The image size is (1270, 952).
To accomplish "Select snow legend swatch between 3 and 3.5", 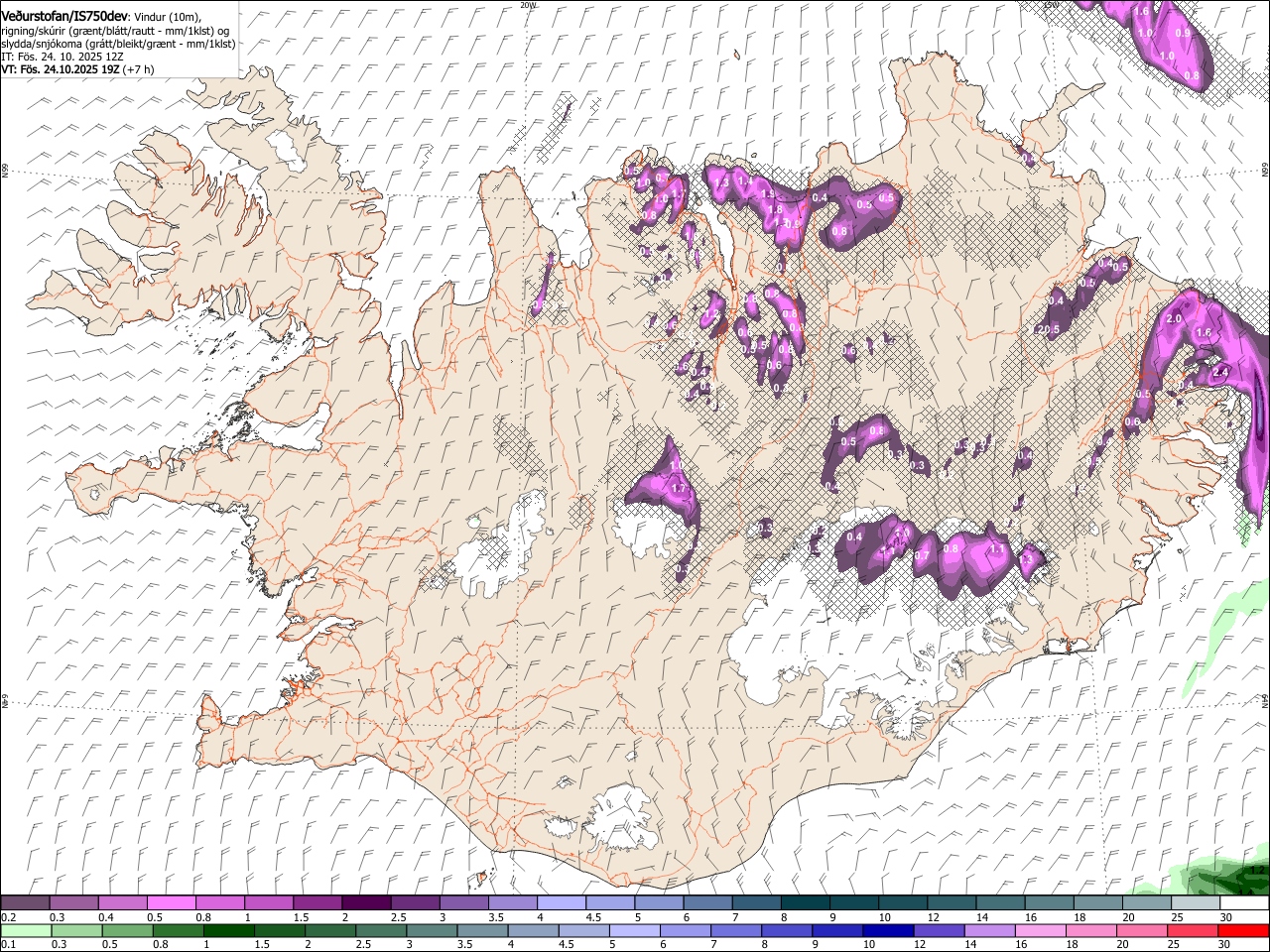I will (x=463, y=903).
